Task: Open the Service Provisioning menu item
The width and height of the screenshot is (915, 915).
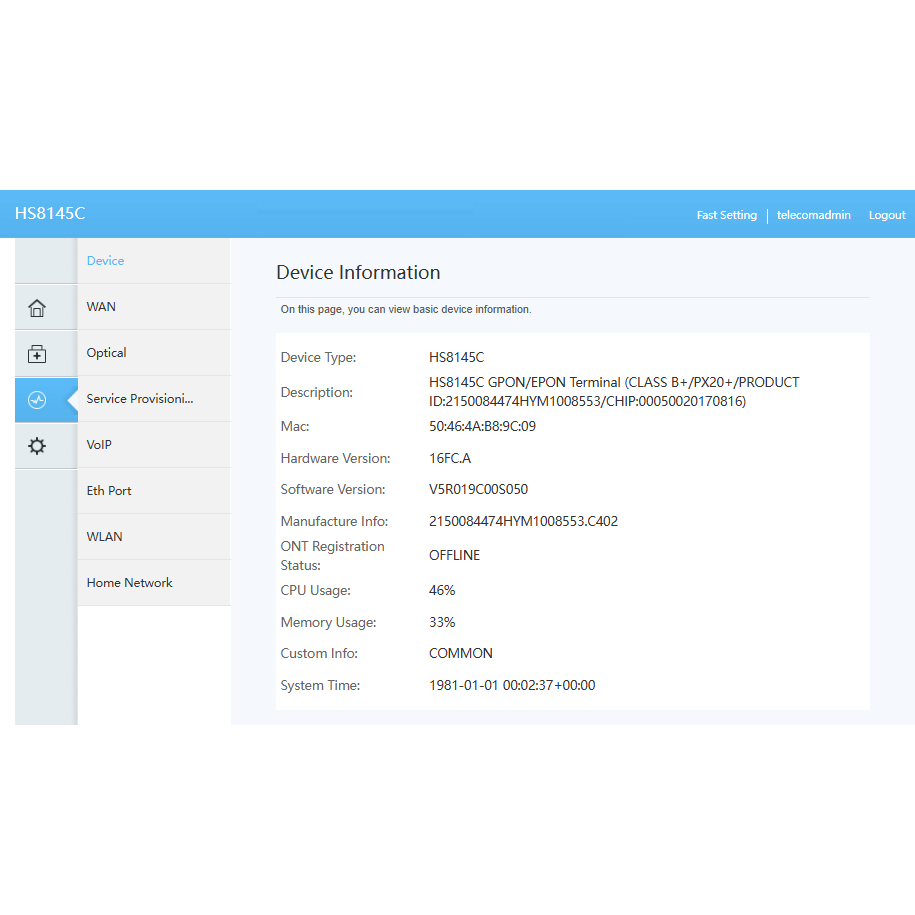Action: 140,399
